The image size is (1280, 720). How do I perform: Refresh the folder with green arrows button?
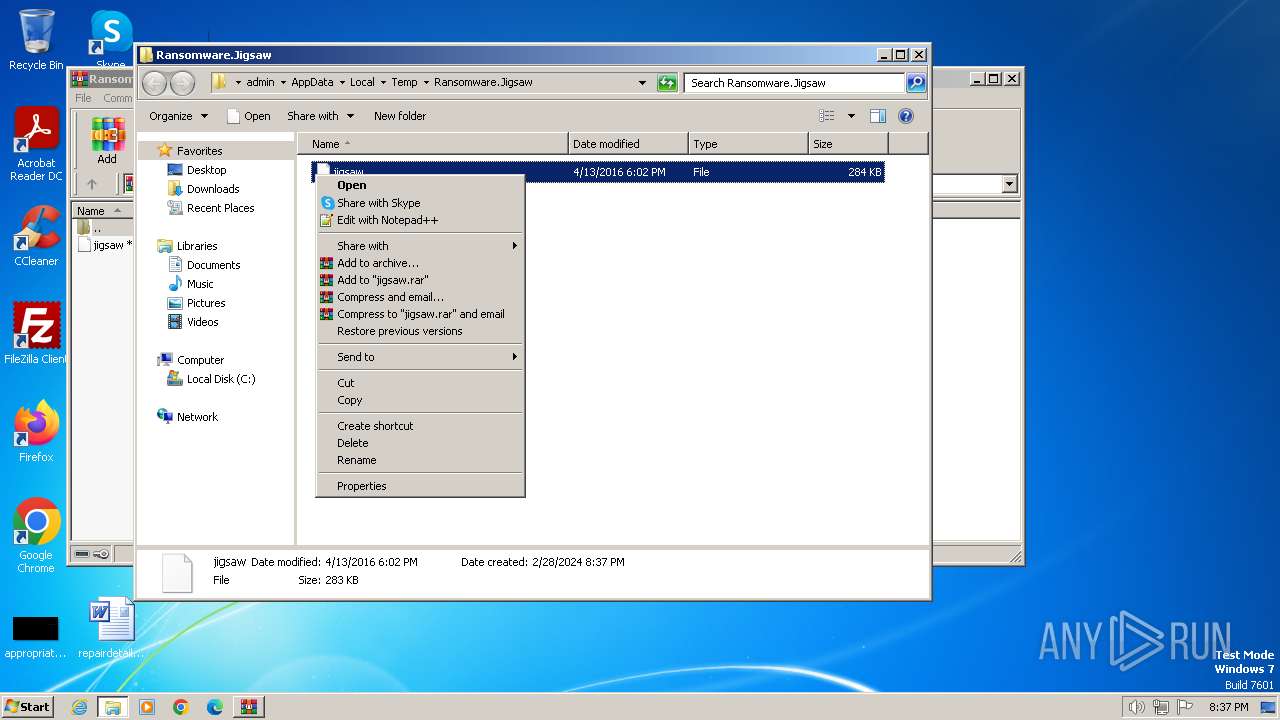point(667,83)
